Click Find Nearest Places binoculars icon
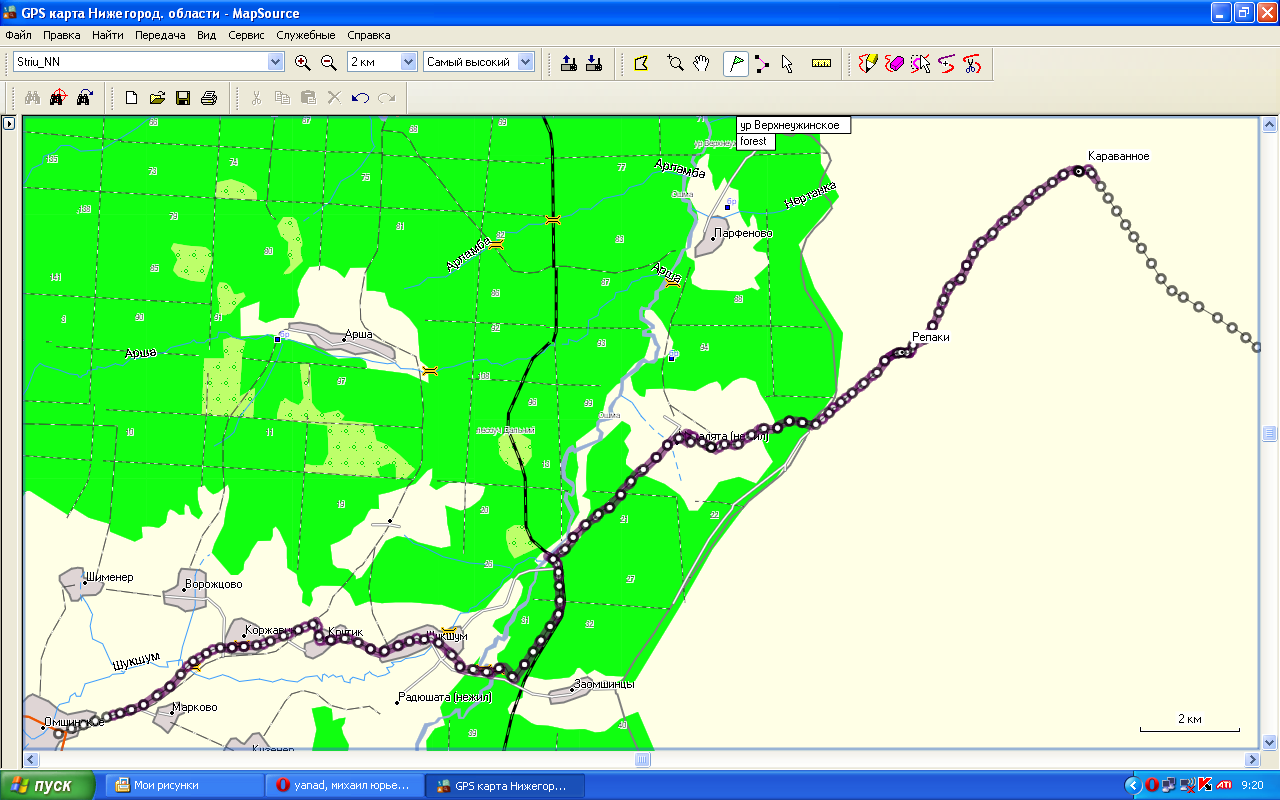The image size is (1280, 800). (x=58, y=98)
